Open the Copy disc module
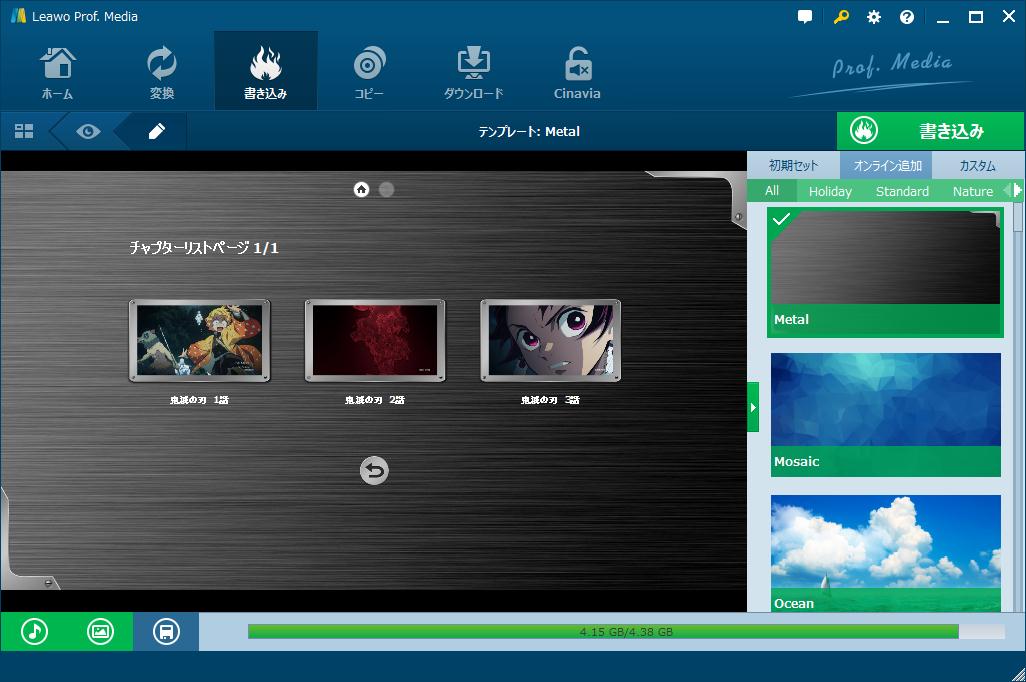 (x=369, y=72)
